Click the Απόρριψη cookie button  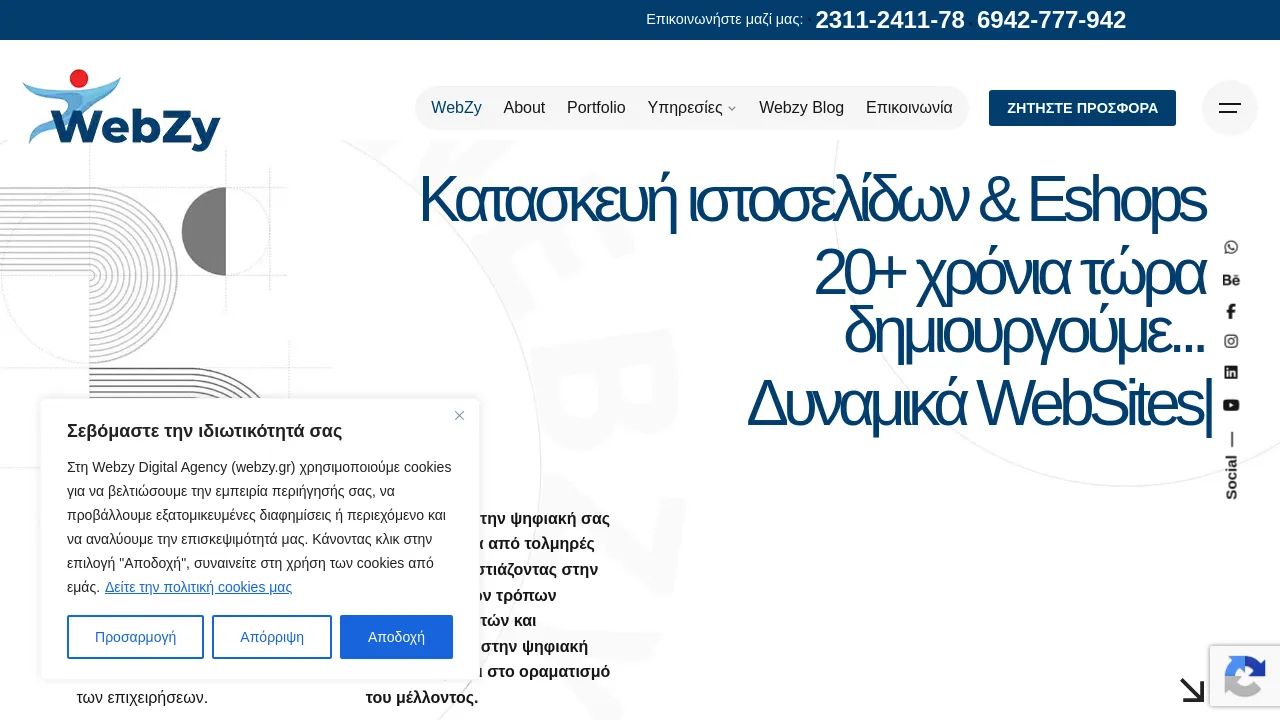(x=272, y=637)
